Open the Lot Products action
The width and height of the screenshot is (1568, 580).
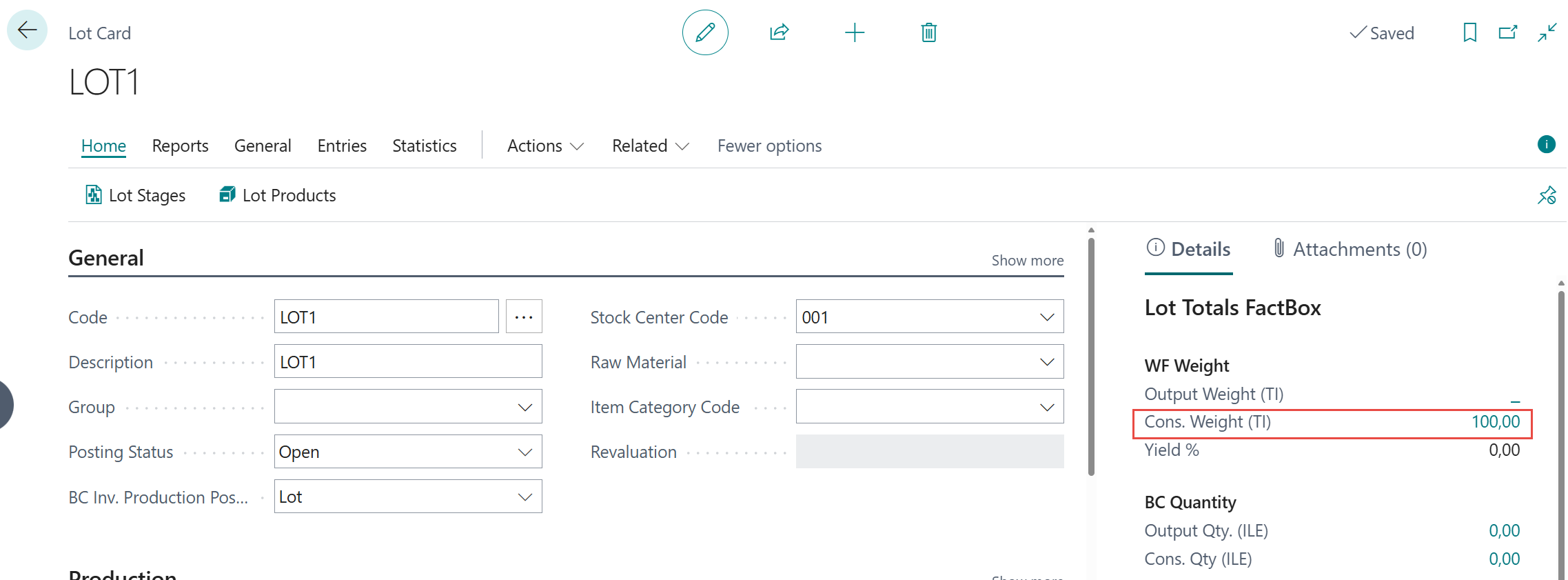[x=277, y=196]
